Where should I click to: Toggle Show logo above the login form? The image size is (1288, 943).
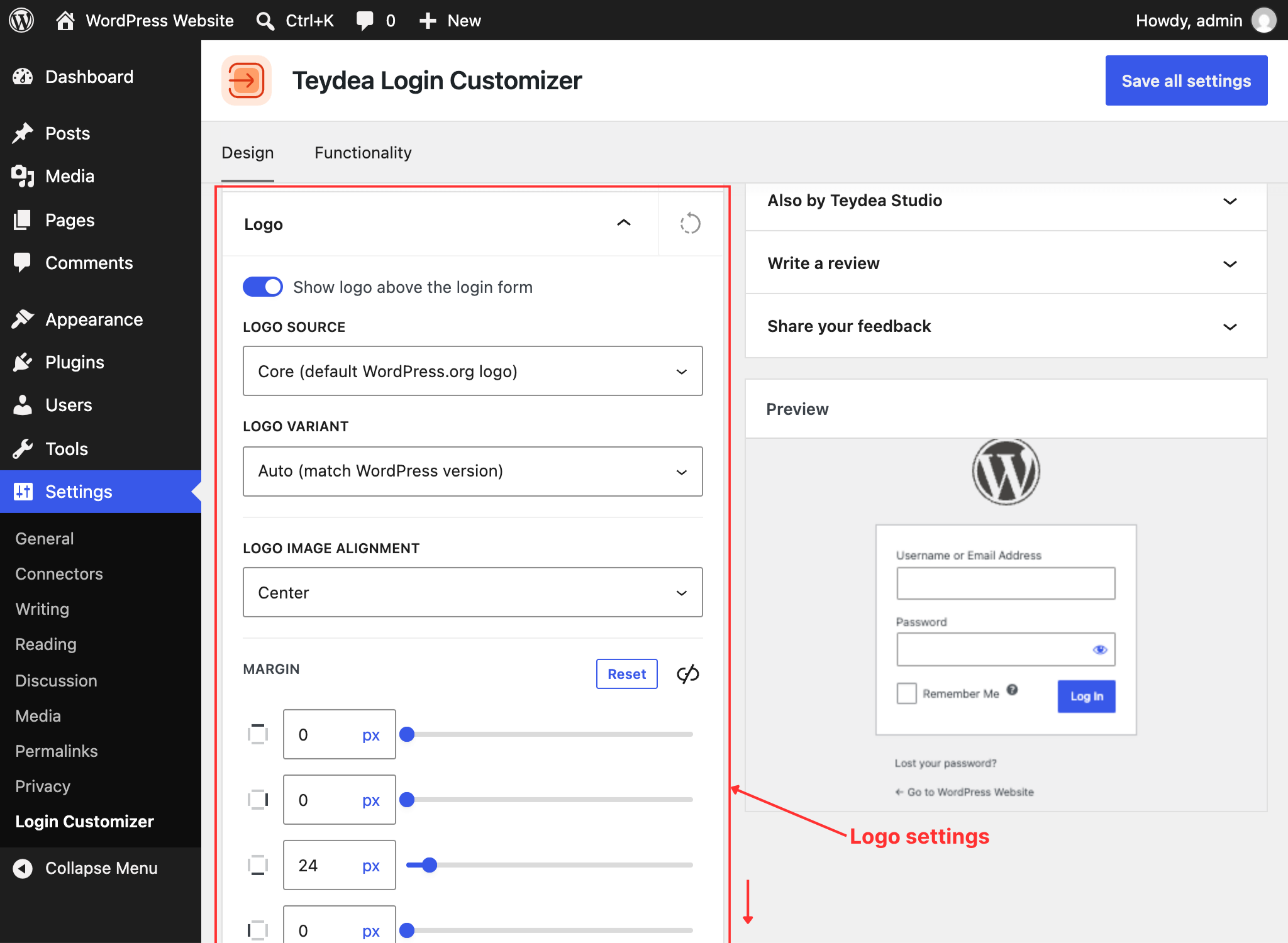263,287
